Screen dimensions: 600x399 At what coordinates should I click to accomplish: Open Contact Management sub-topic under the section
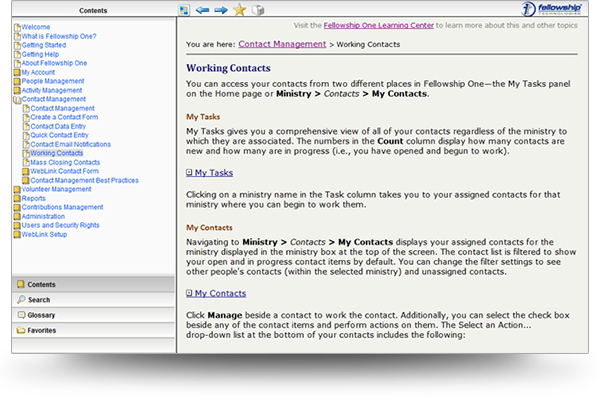[x=62, y=108]
